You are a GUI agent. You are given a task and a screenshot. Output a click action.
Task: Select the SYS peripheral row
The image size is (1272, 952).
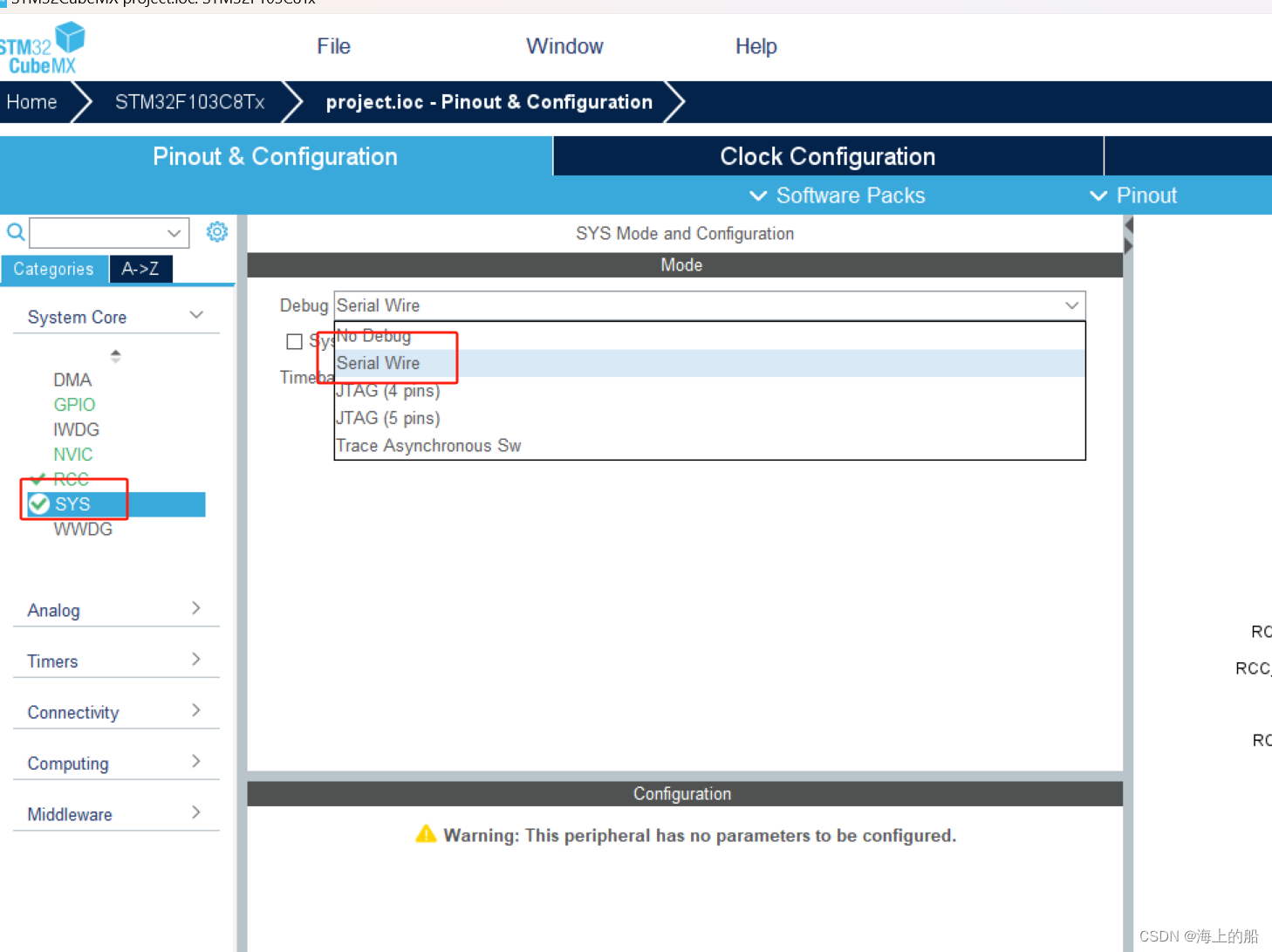point(116,504)
